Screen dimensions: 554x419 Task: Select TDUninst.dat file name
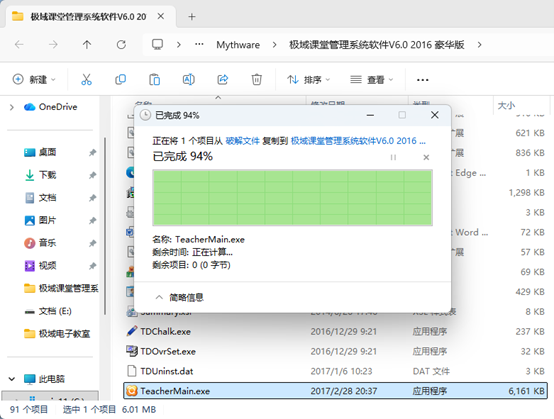167,371
